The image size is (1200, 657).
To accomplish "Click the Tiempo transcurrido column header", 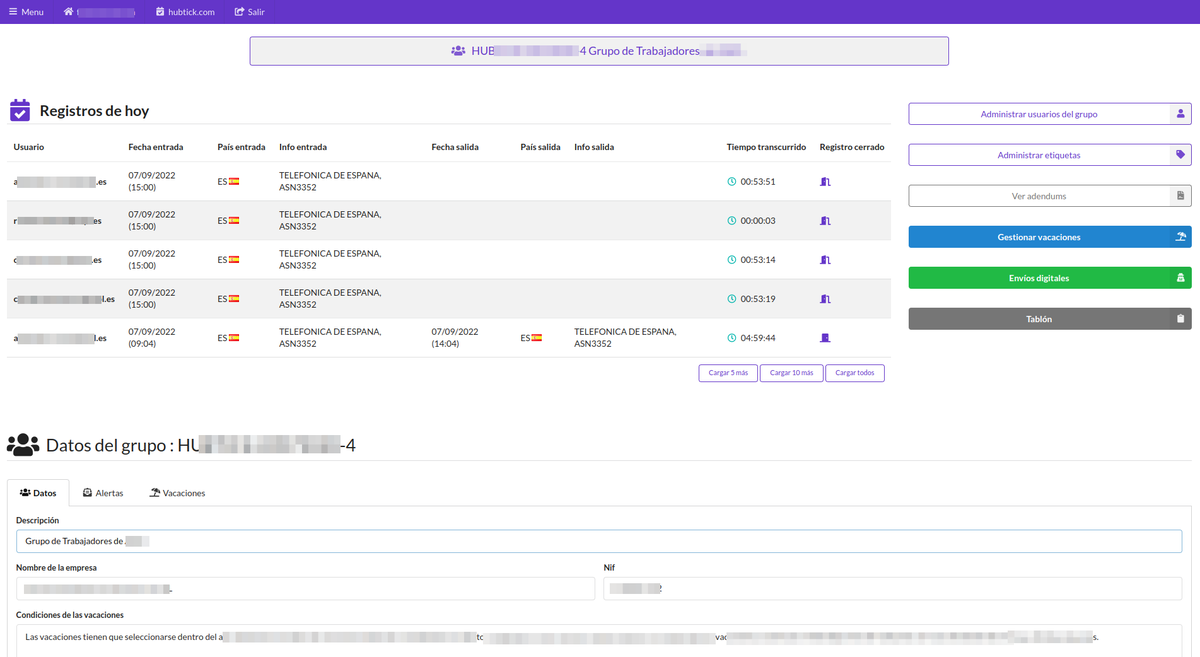I will click(766, 147).
